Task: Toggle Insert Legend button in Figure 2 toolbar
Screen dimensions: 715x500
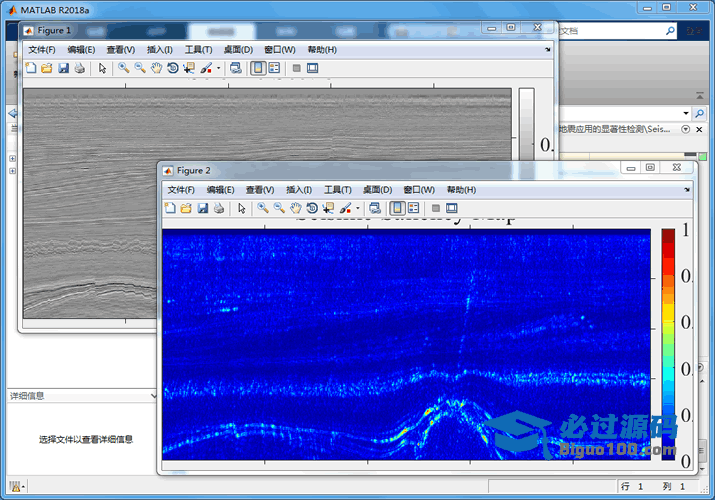Action: click(413, 208)
